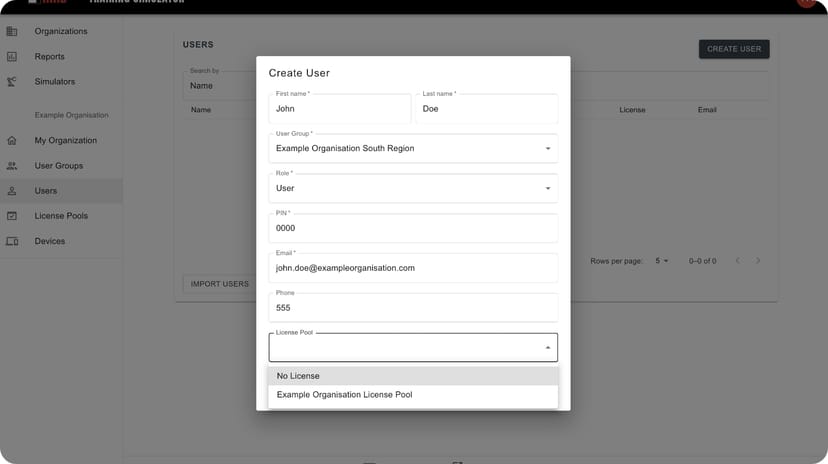Select the Users sidebar entry
The image size is (828, 464).
61,191
